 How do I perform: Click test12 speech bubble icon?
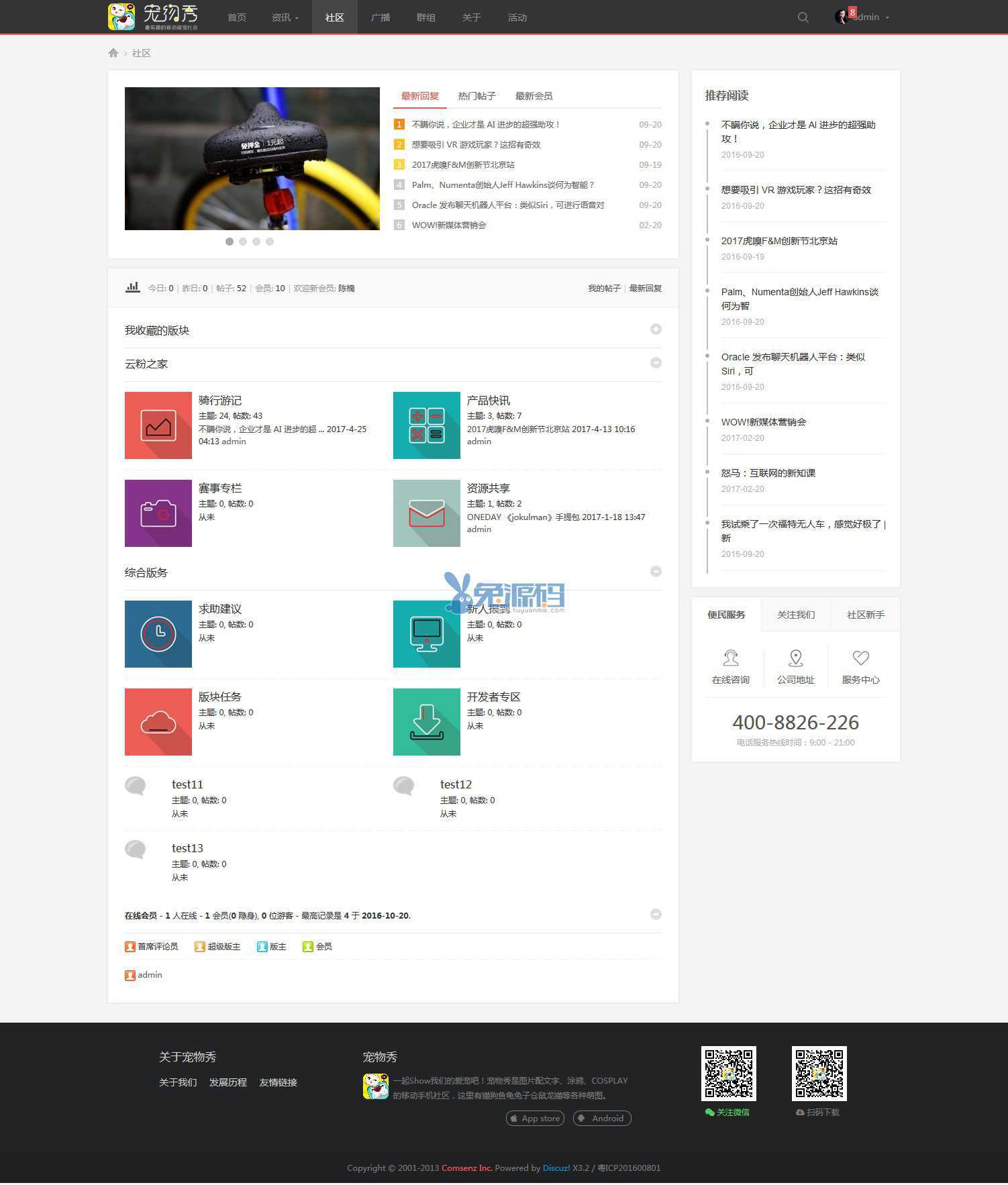pyautogui.click(x=404, y=786)
